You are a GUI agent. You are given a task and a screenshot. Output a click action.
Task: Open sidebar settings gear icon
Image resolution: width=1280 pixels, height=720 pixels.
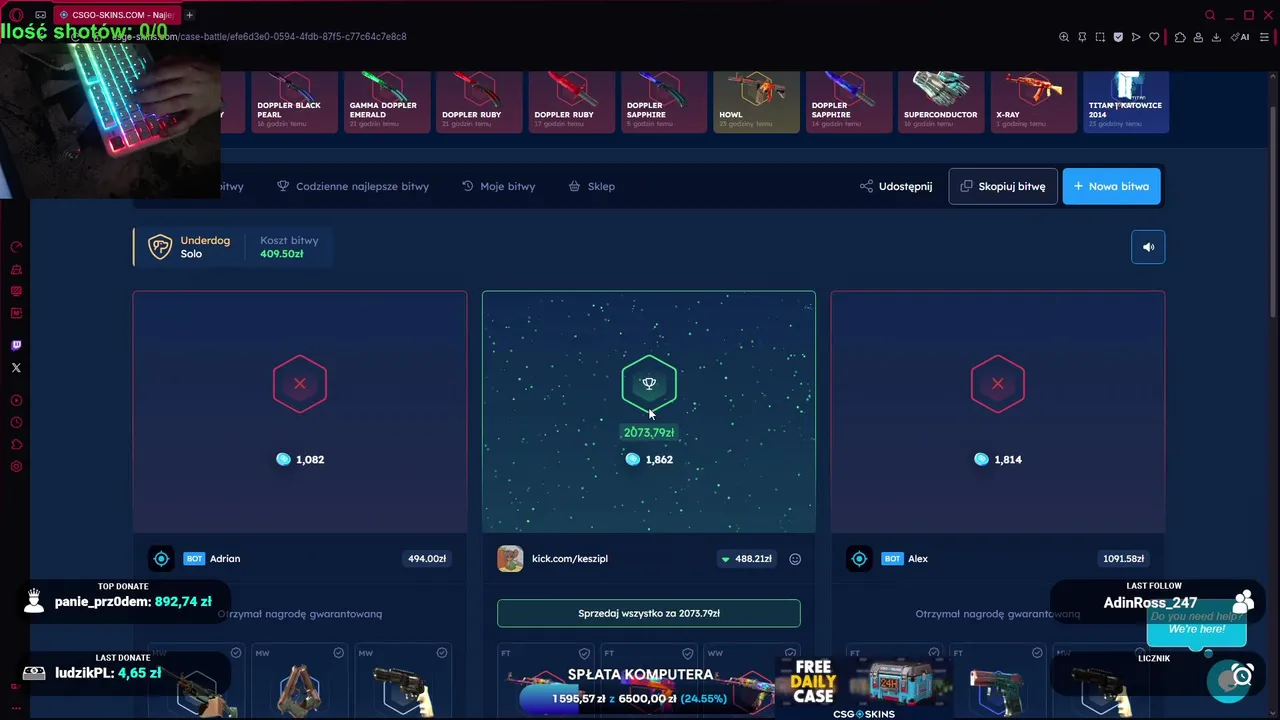(16, 467)
